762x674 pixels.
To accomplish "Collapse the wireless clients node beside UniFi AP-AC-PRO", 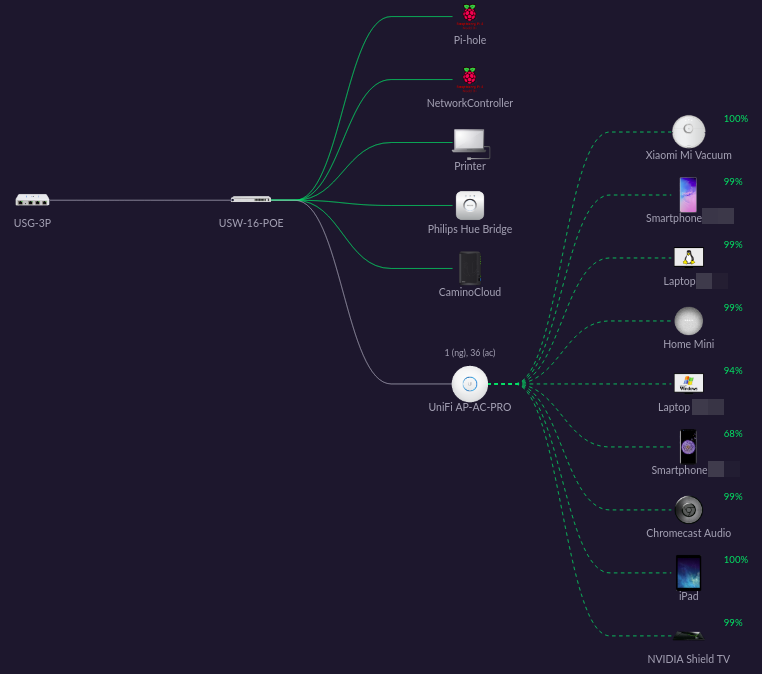I will (523, 384).
